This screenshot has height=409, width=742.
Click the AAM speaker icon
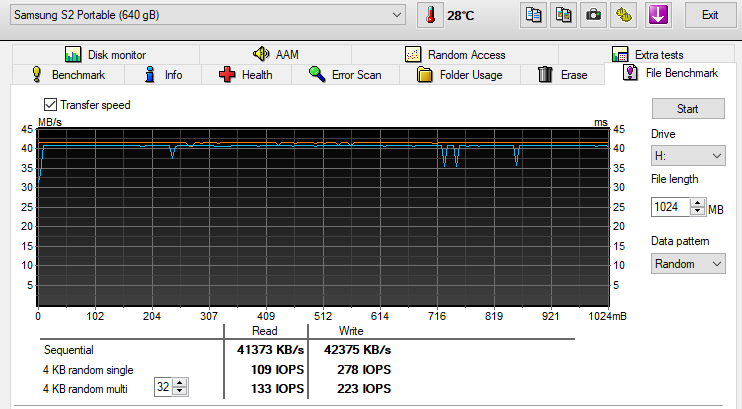261,54
